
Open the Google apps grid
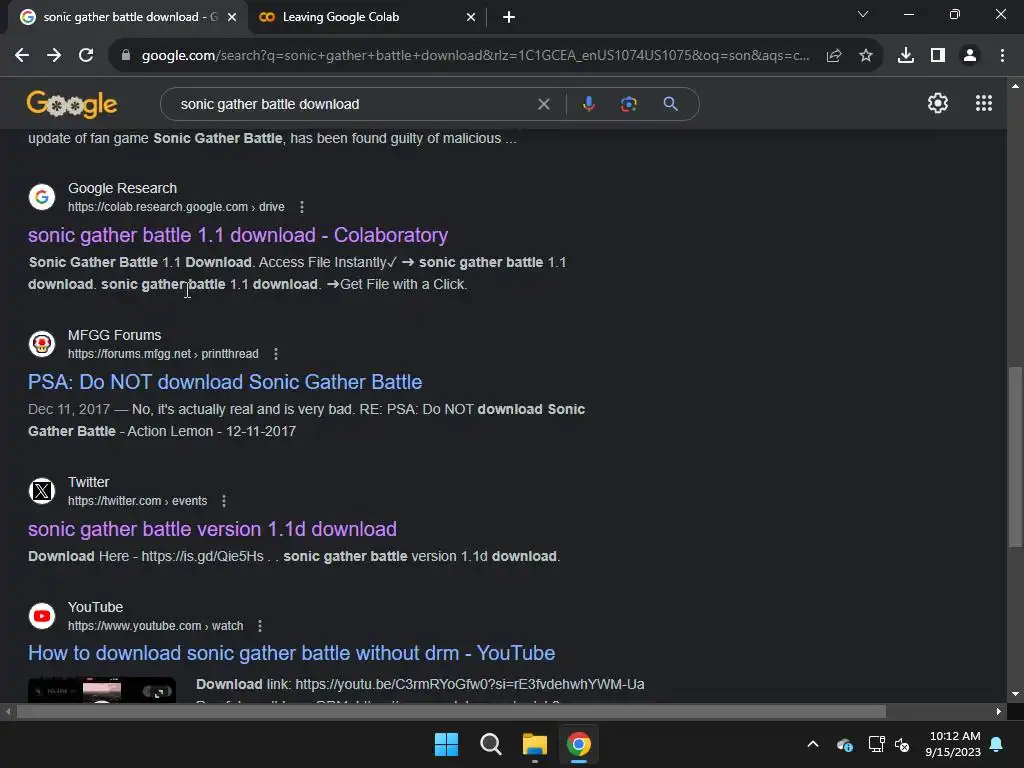tap(984, 103)
